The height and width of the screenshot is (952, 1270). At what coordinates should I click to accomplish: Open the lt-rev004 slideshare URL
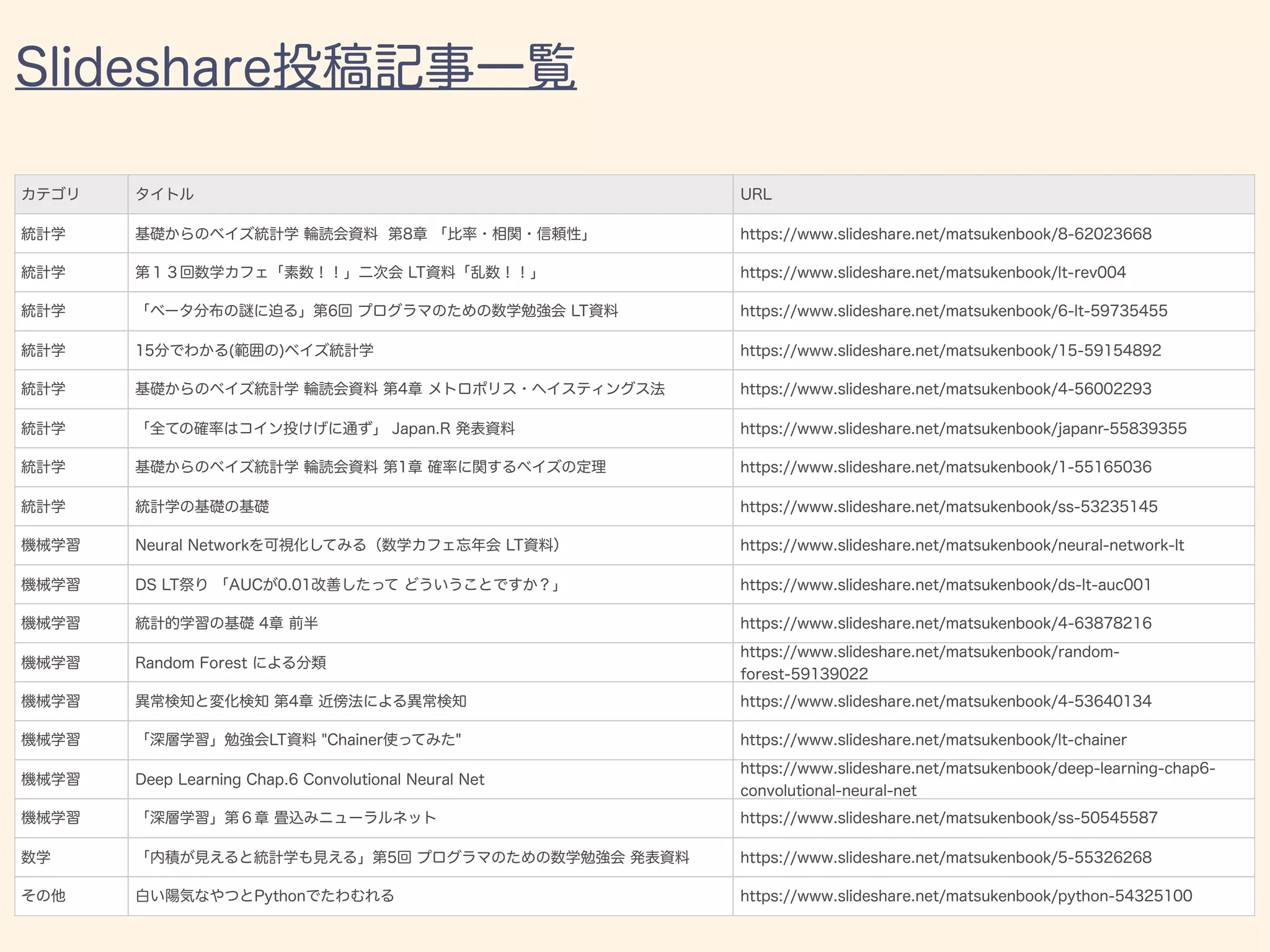[x=933, y=272]
